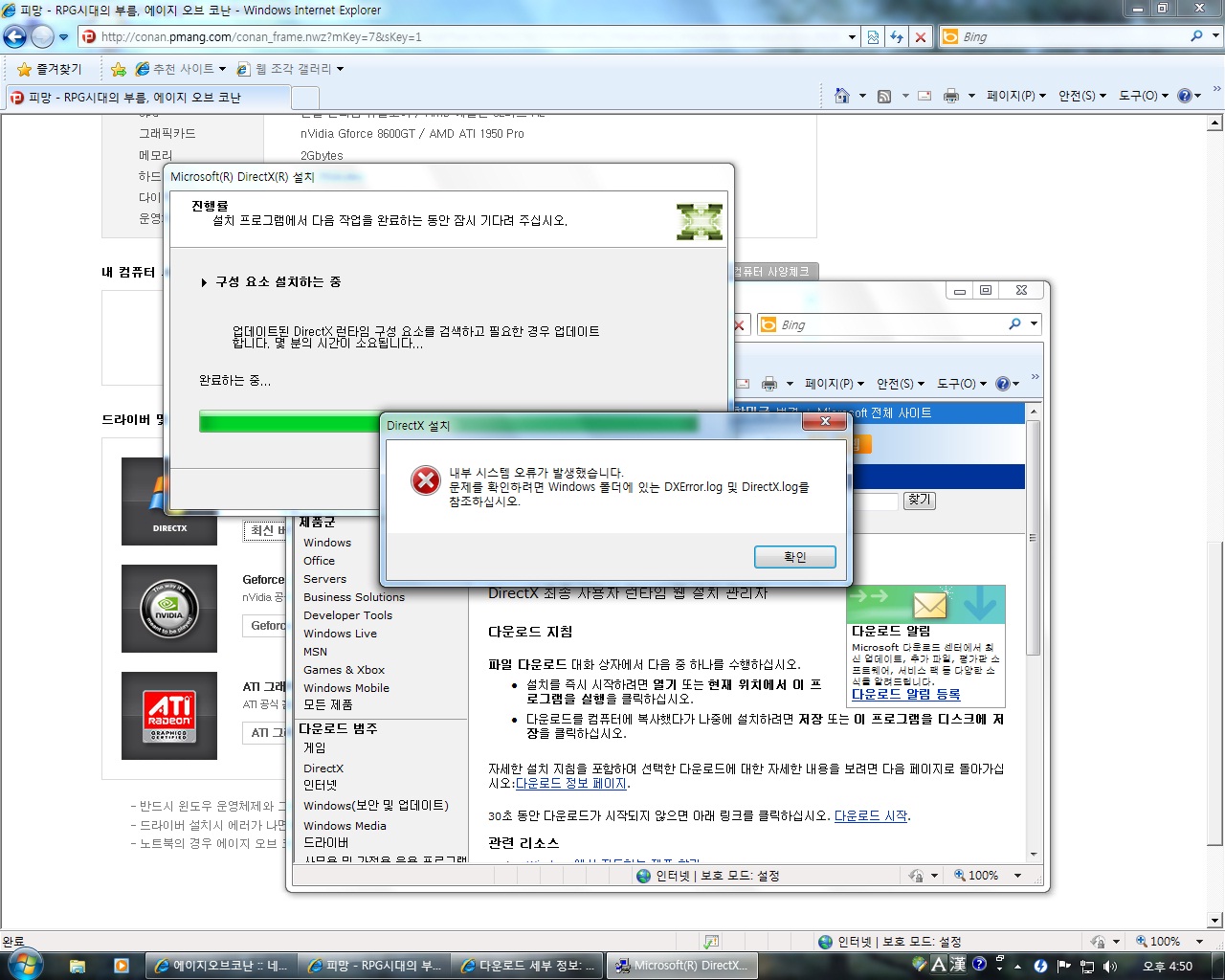Open the 도구(O) menu in main IE window
The height and width of the screenshot is (980, 1225).
pyautogui.click(x=1144, y=96)
